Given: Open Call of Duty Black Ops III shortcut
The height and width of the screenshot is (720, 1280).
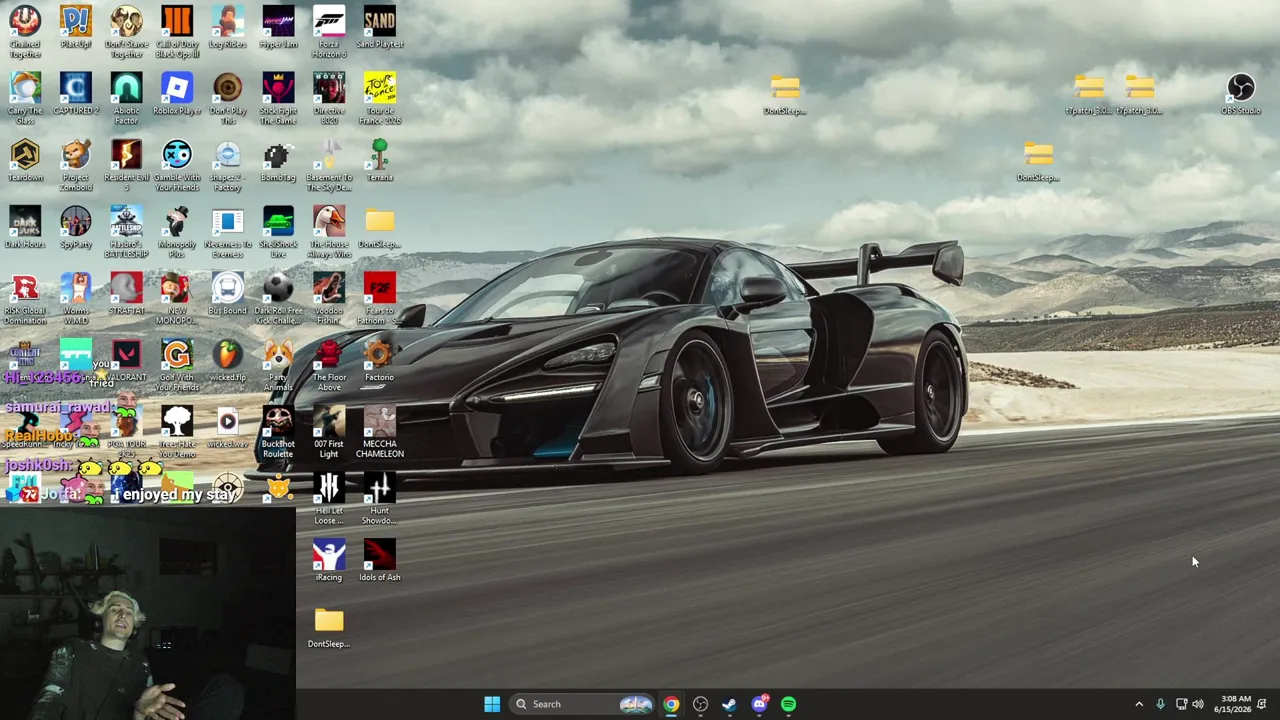Looking at the screenshot, I should point(177,31).
